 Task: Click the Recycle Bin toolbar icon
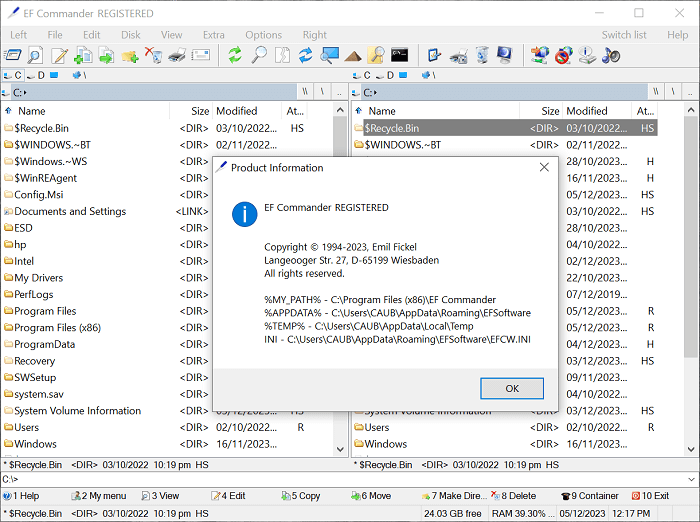[482, 55]
